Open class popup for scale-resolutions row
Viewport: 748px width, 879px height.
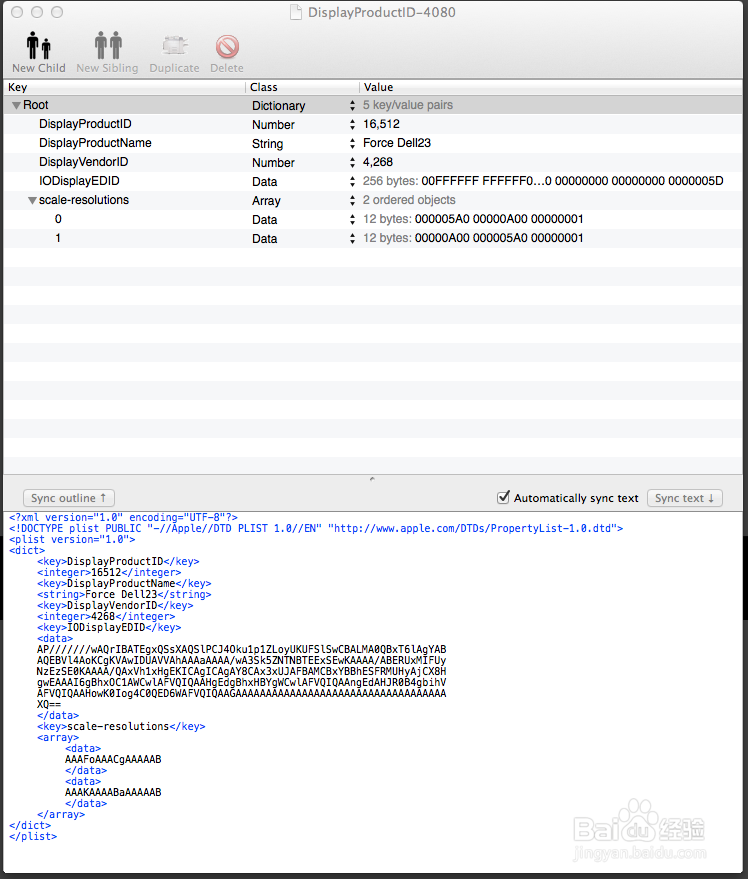[352, 201]
